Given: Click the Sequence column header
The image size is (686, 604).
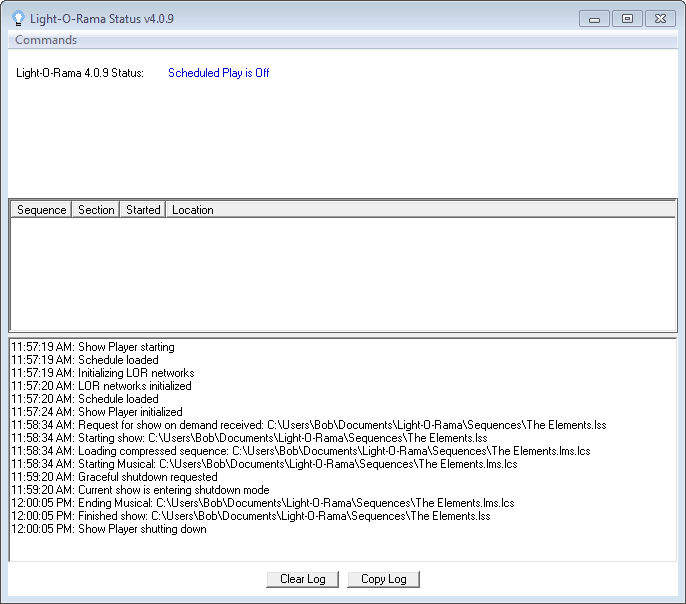Looking at the screenshot, I should 41,210.
